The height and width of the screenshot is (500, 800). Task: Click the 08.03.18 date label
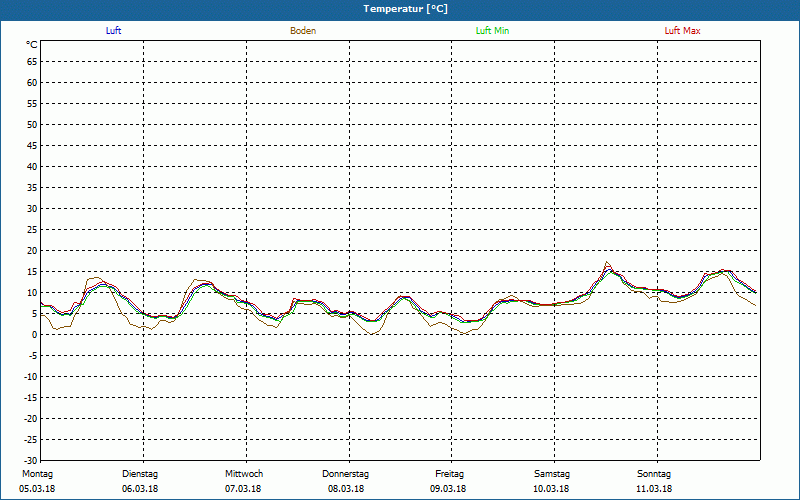tap(346, 489)
